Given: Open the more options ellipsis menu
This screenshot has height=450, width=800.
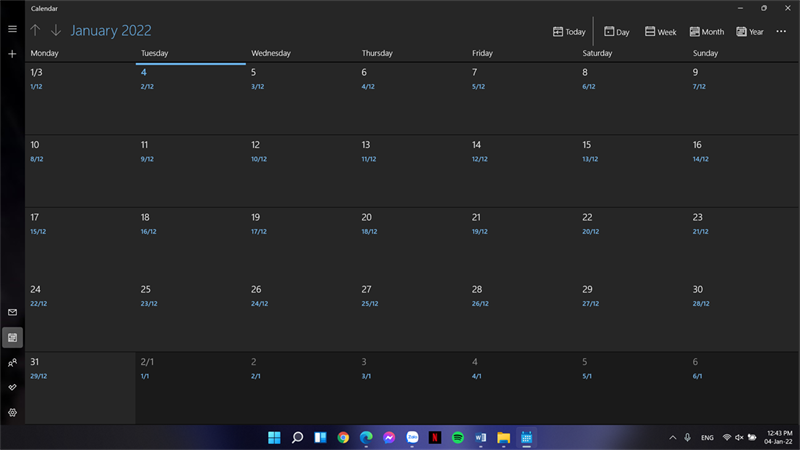Looking at the screenshot, I should point(781,32).
